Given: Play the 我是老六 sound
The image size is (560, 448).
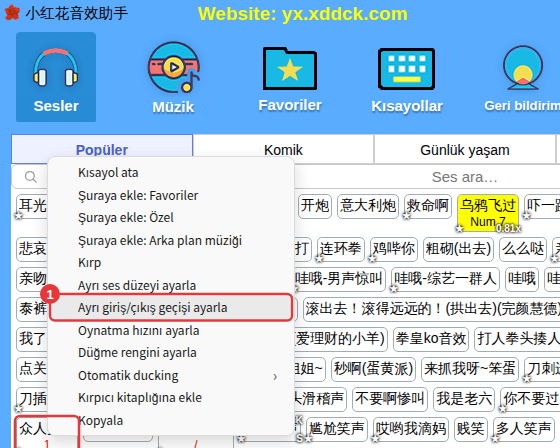Looking at the screenshot, I should 464,399.
